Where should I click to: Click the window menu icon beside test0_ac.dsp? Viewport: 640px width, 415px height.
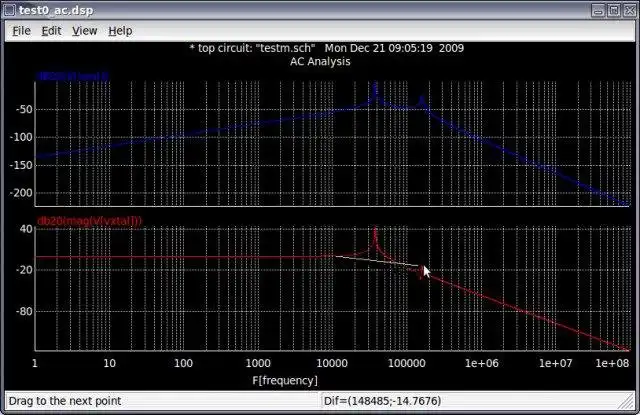pyautogui.click(x=9, y=10)
